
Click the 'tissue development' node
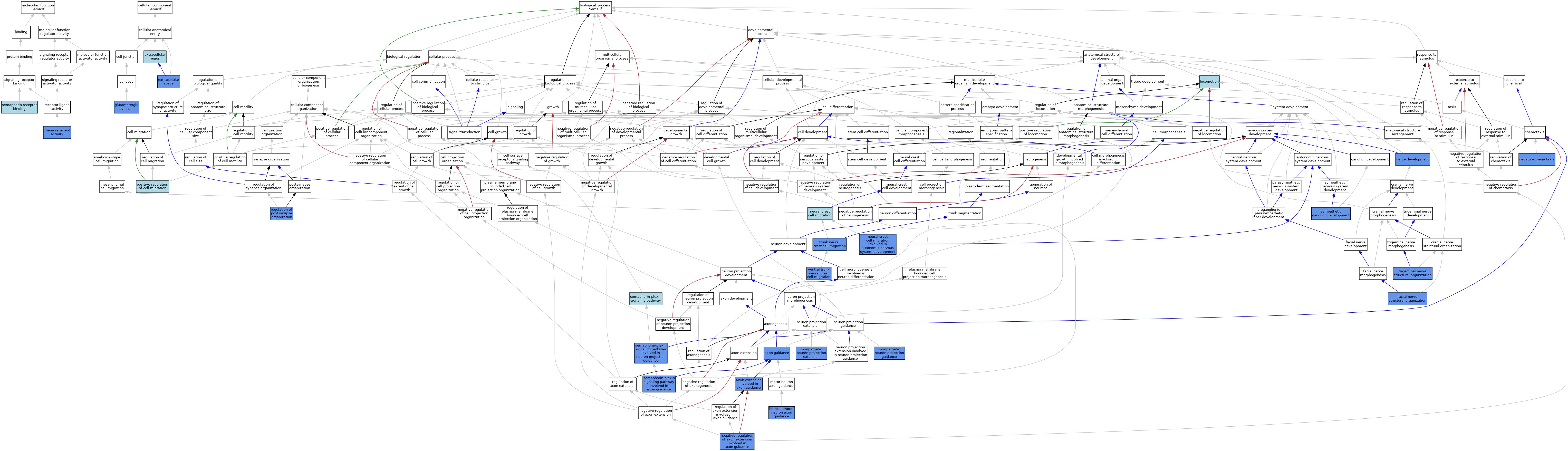tap(1147, 82)
